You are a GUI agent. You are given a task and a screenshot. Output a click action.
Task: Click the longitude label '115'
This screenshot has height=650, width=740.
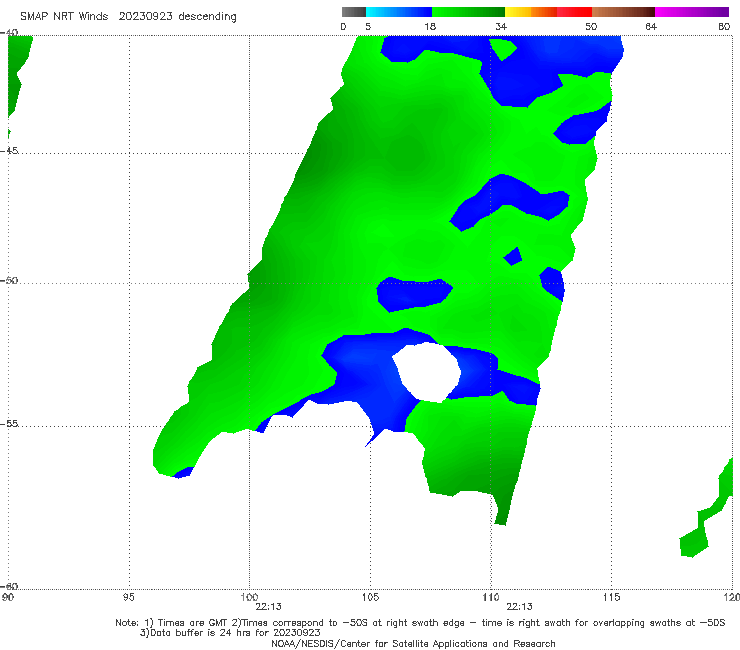pyautogui.click(x=612, y=597)
